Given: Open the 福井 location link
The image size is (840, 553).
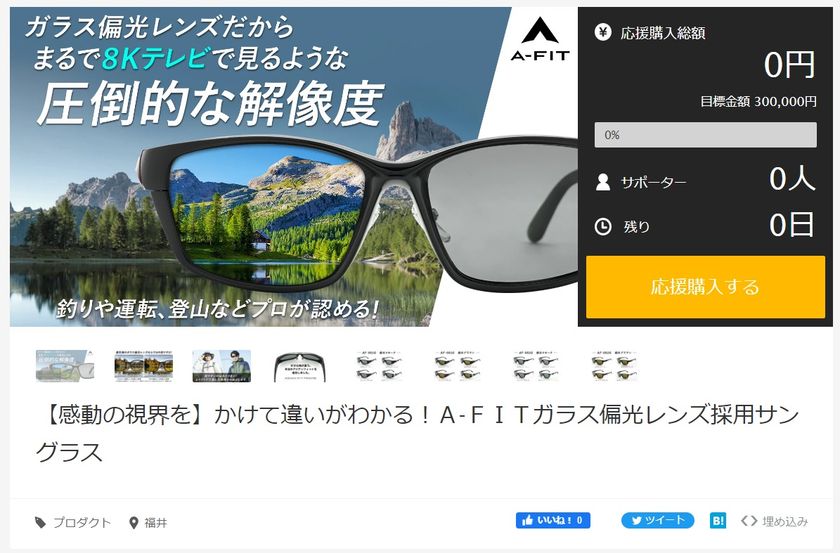Looking at the screenshot, I should [x=156, y=522].
